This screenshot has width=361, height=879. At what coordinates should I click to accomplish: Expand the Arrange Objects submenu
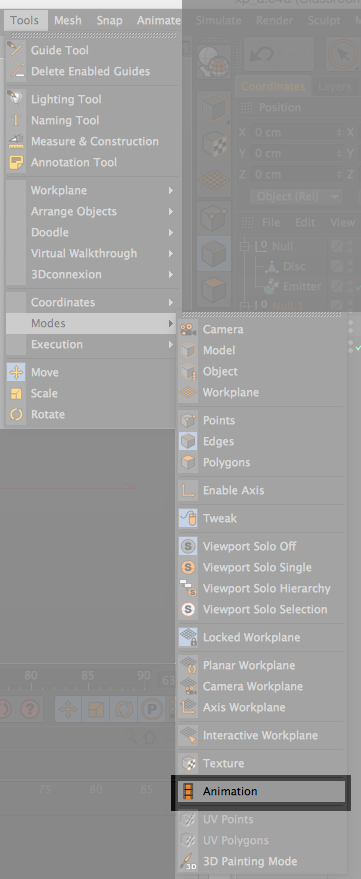pyautogui.click(x=93, y=211)
